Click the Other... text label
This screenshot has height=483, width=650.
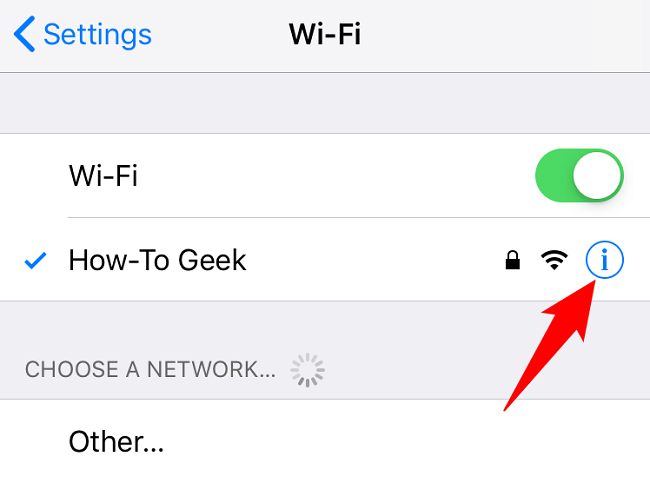pyautogui.click(x=116, y=442)
